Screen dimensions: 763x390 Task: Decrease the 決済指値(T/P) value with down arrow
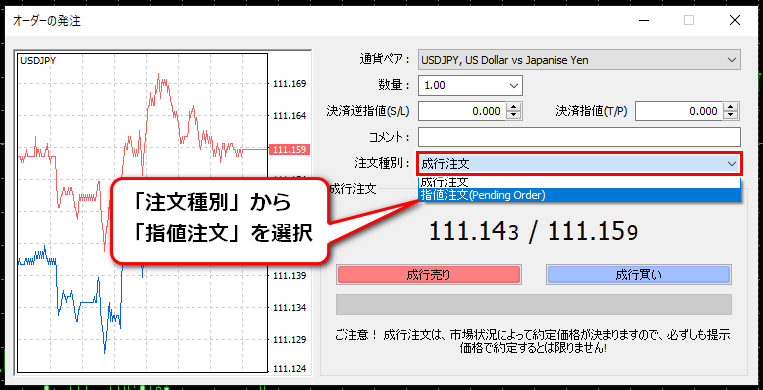(731, 116)
